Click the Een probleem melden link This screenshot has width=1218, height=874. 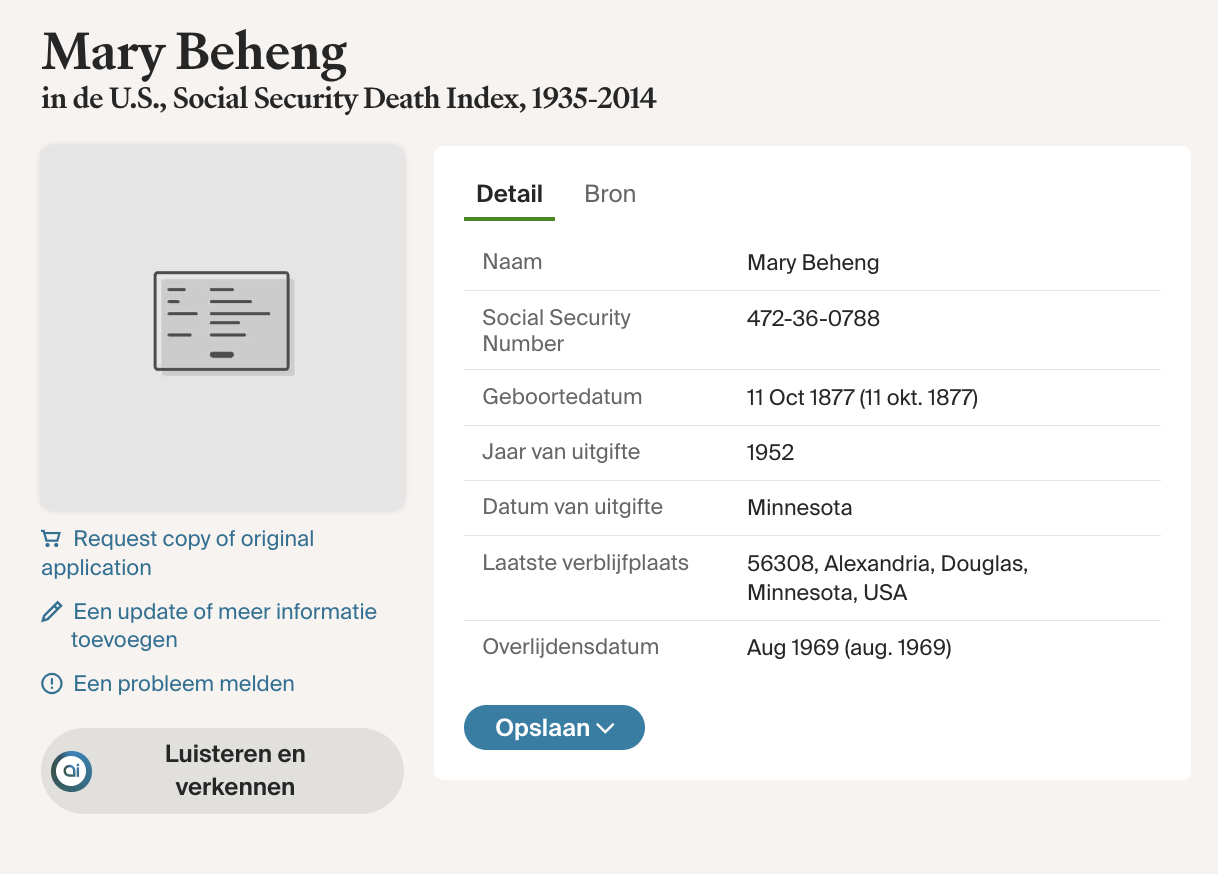click(184, 684)
